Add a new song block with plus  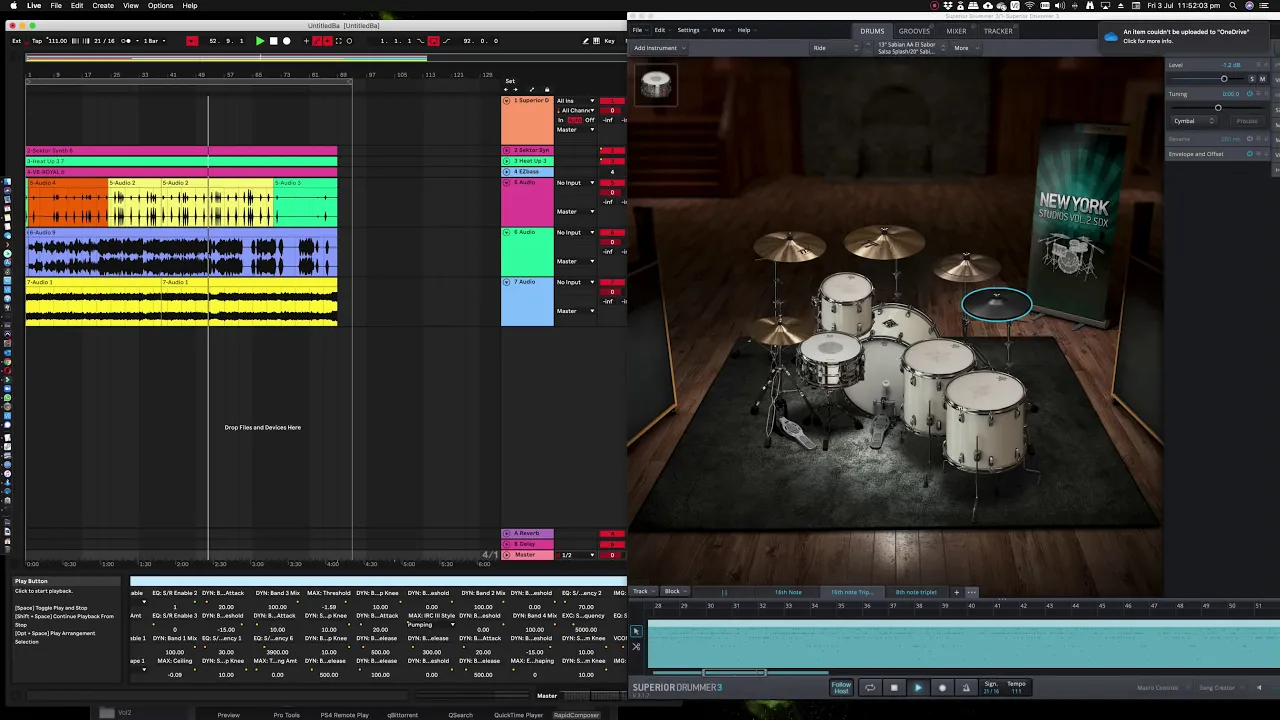click(x=956, y=592)
